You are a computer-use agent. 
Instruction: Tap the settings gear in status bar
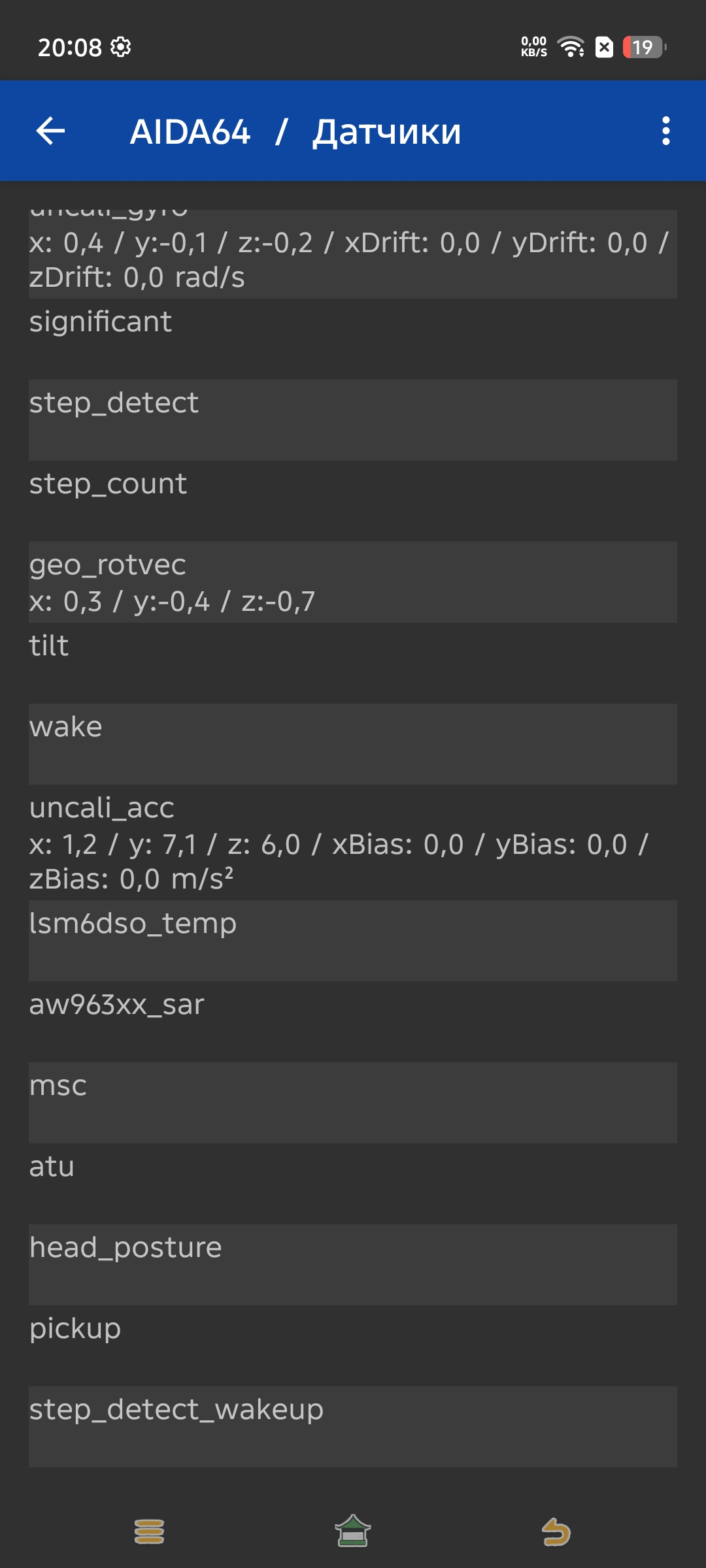120,47
